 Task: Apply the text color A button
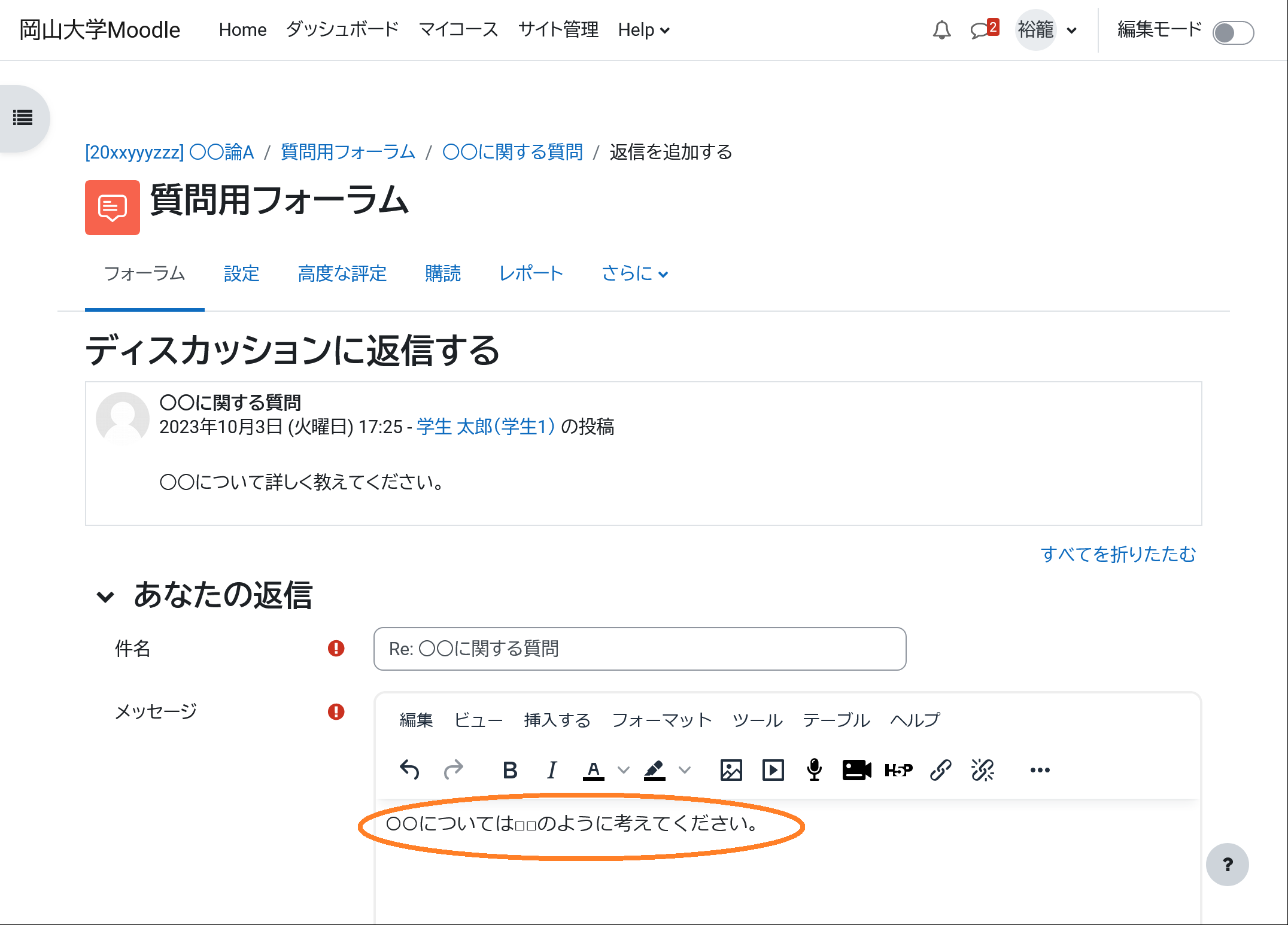(x=594, y=770)
